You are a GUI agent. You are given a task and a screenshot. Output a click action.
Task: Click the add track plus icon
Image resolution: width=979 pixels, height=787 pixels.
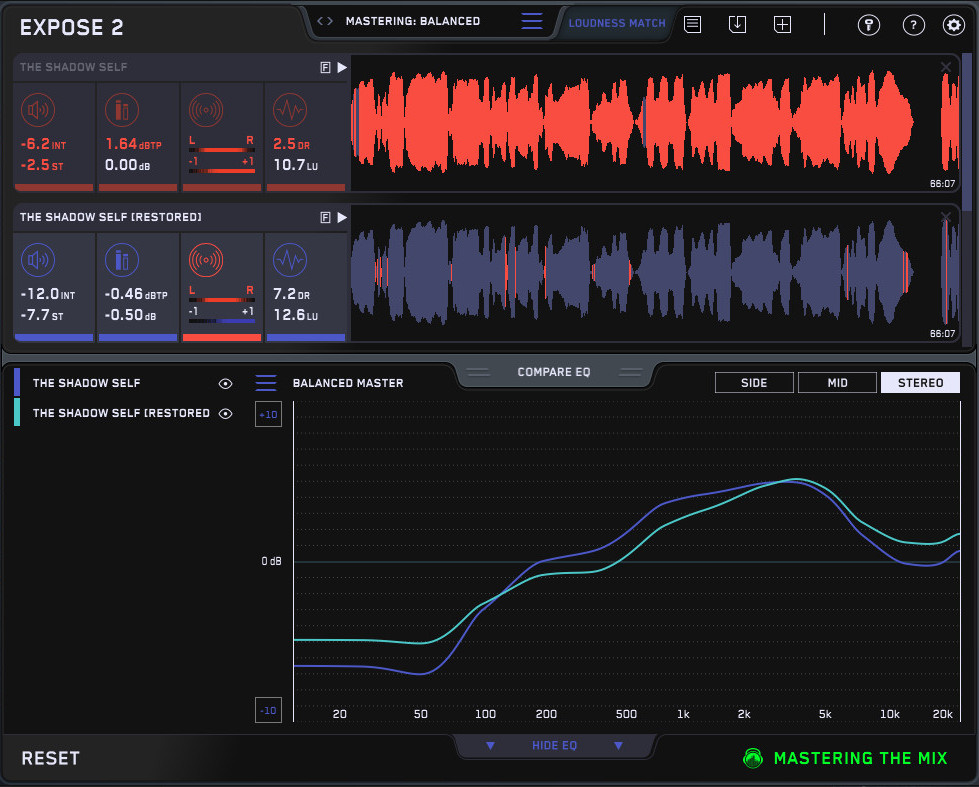(x=782, y=24)
